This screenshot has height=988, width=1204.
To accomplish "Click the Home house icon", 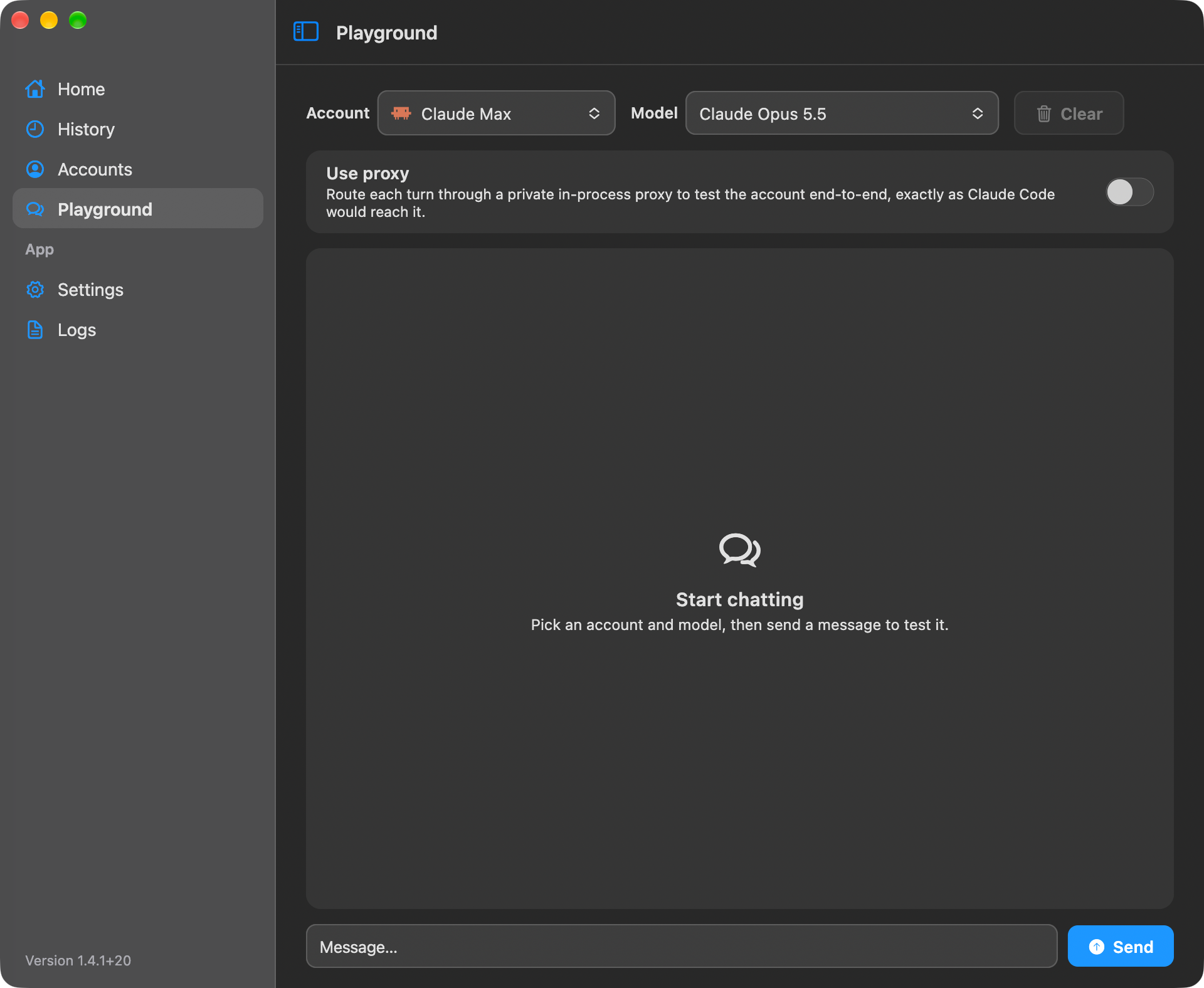I will click(35, 89).
